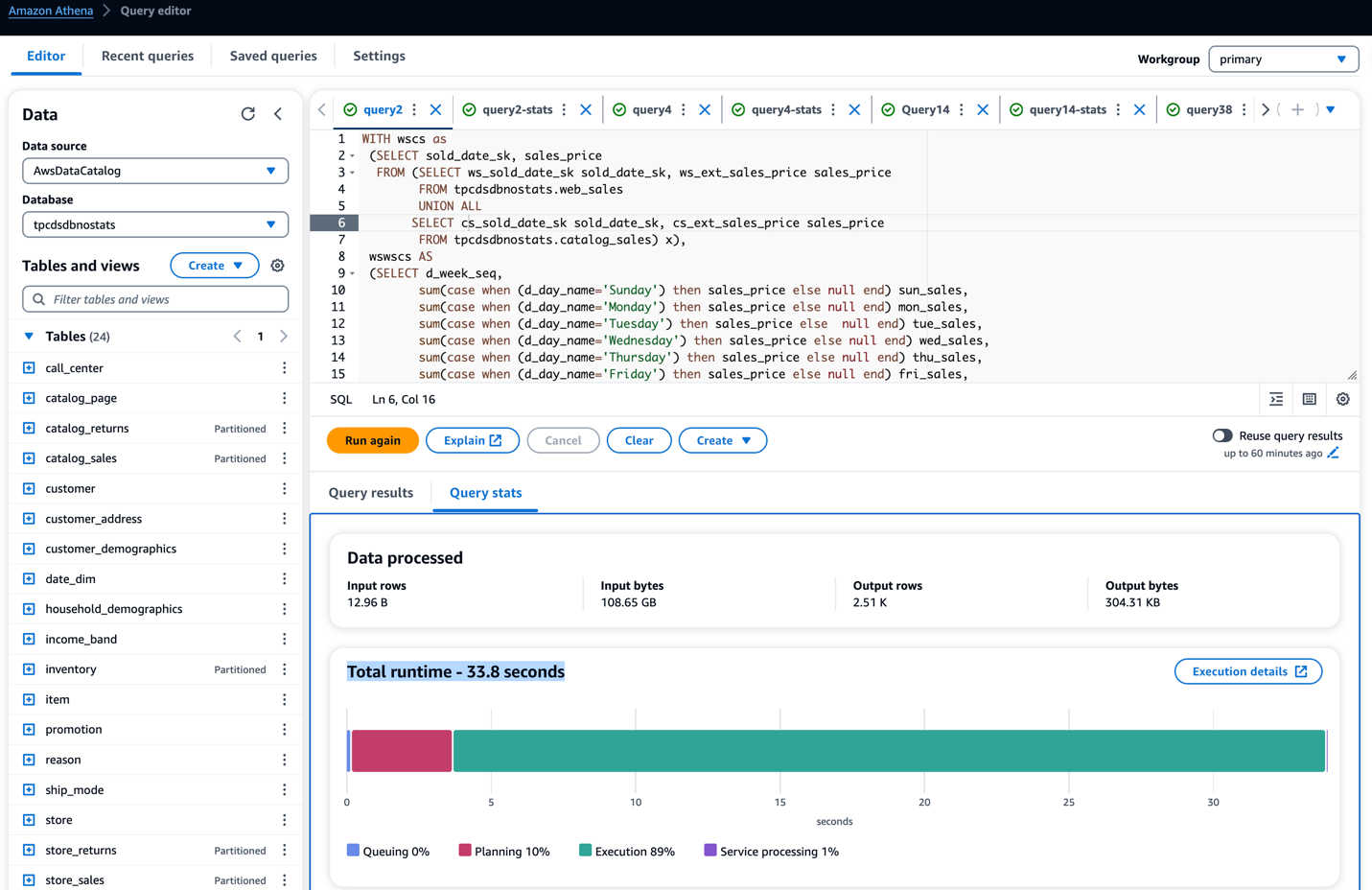
Task: Expand the date_dim table columns
Action: [x=29, y=579]
